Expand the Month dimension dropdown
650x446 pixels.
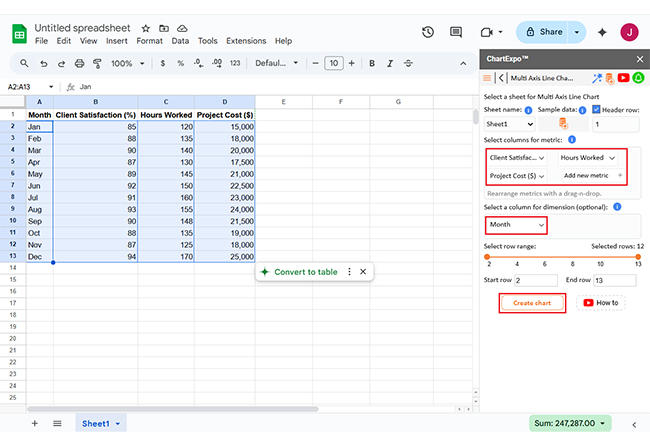[516, 225]
